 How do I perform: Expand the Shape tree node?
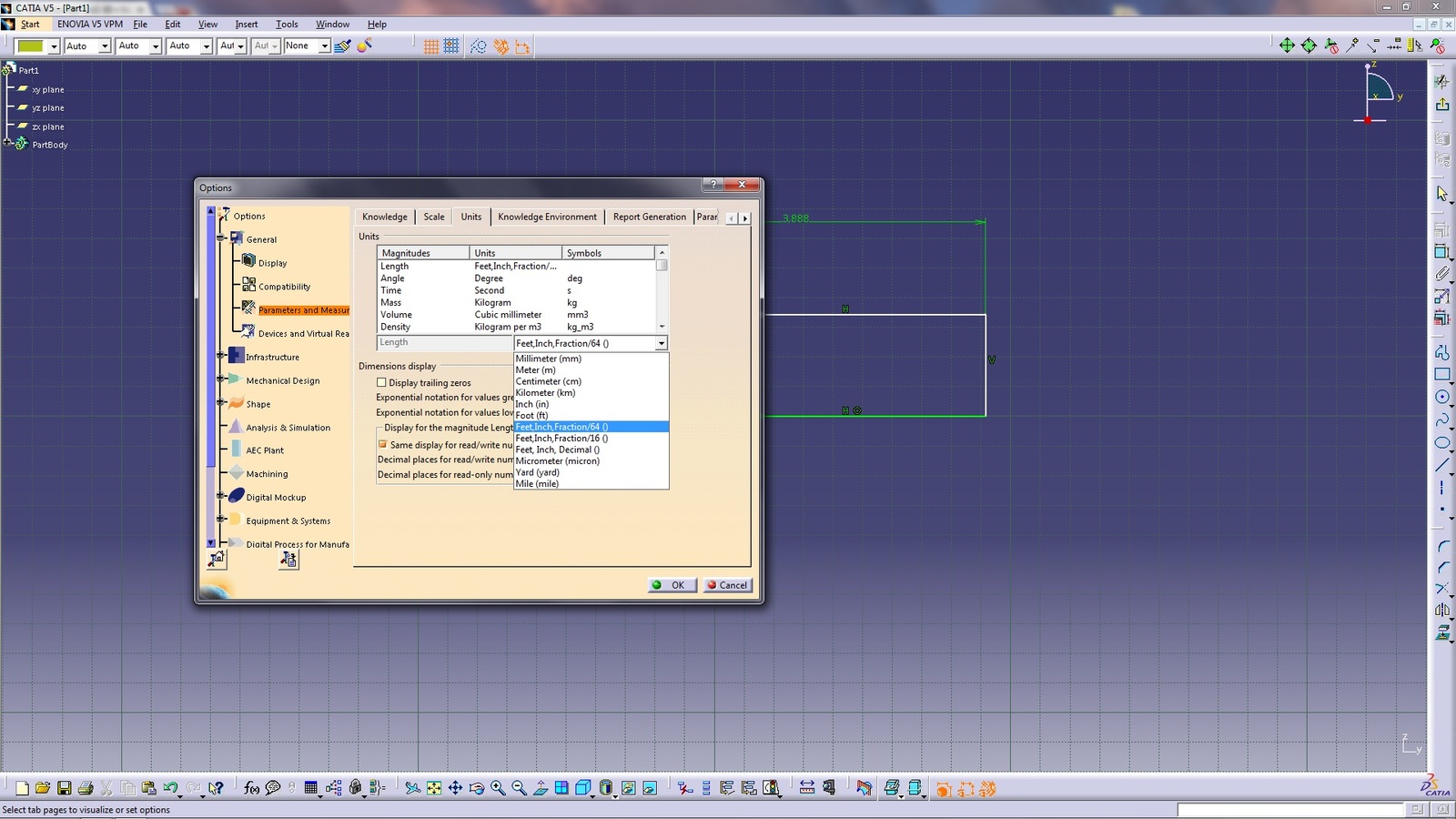[220, 402]
